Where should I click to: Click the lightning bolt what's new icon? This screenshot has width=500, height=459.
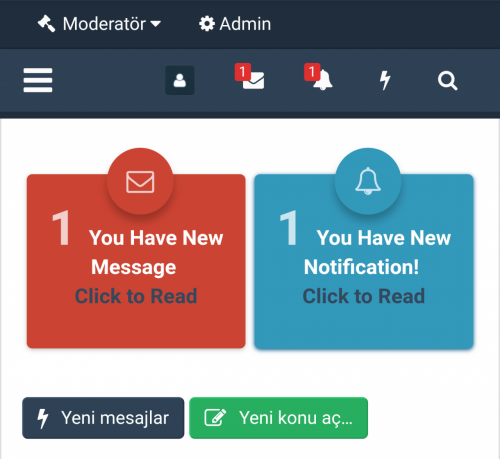click(385, 80)
